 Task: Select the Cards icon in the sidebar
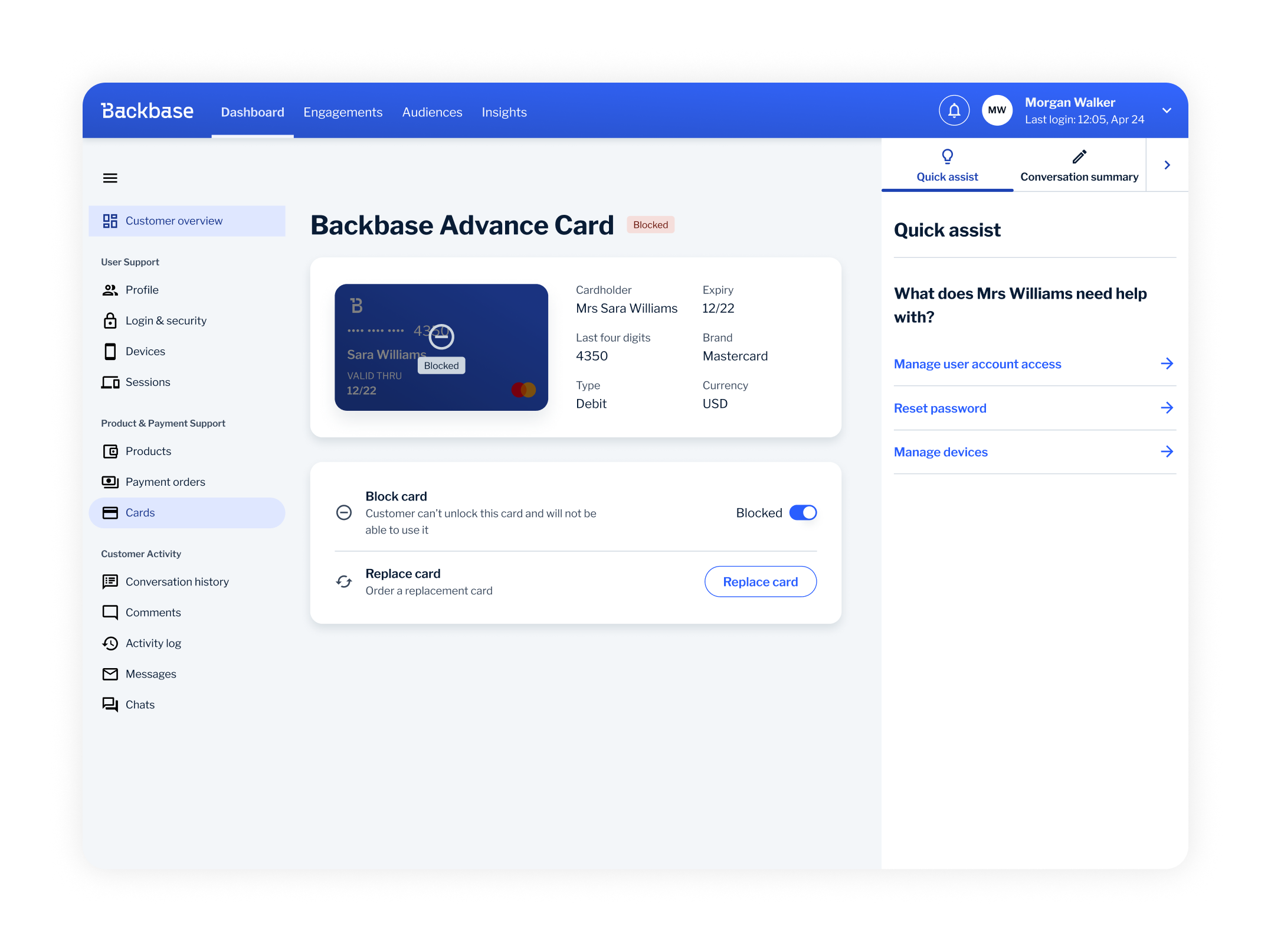[110, 512]
